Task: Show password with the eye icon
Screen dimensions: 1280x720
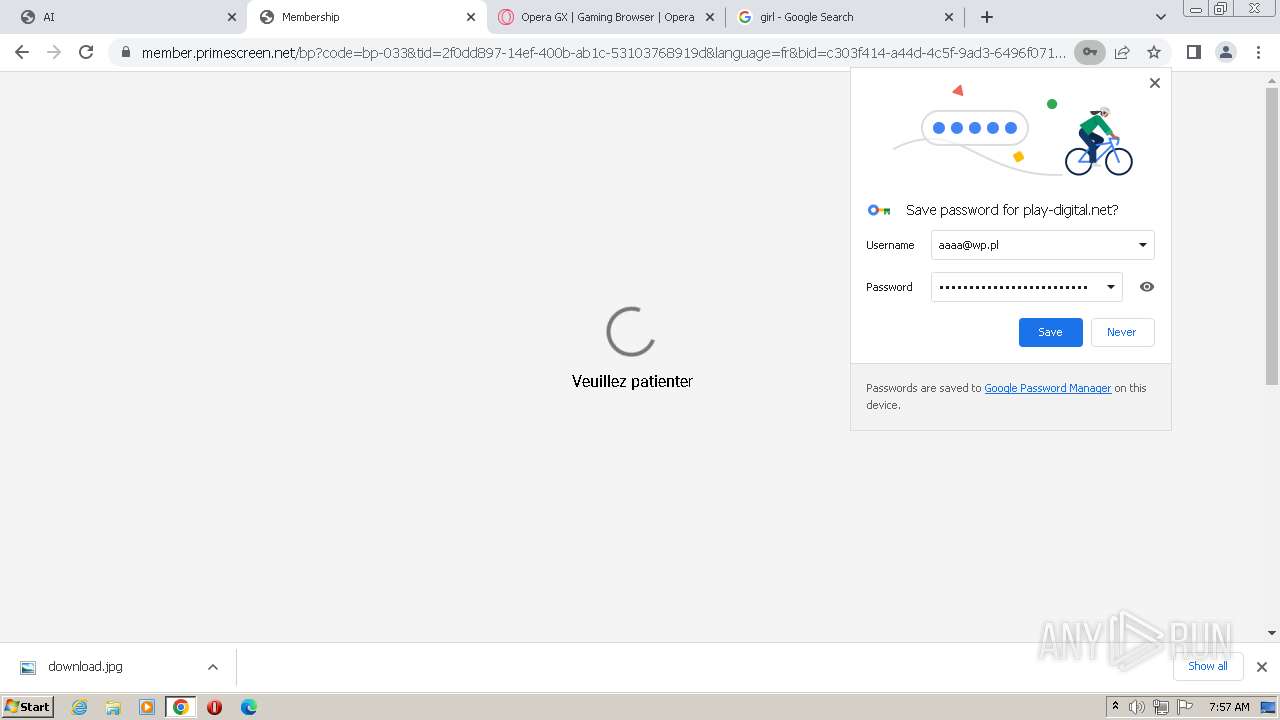Action: tap(1147, 287)
